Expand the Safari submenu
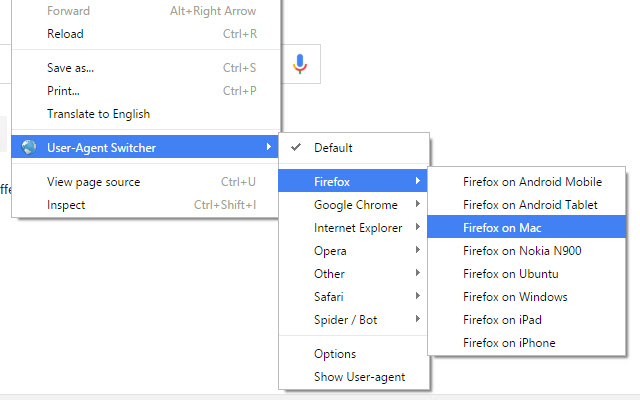The image size is (640, 400). coord(329,297)
